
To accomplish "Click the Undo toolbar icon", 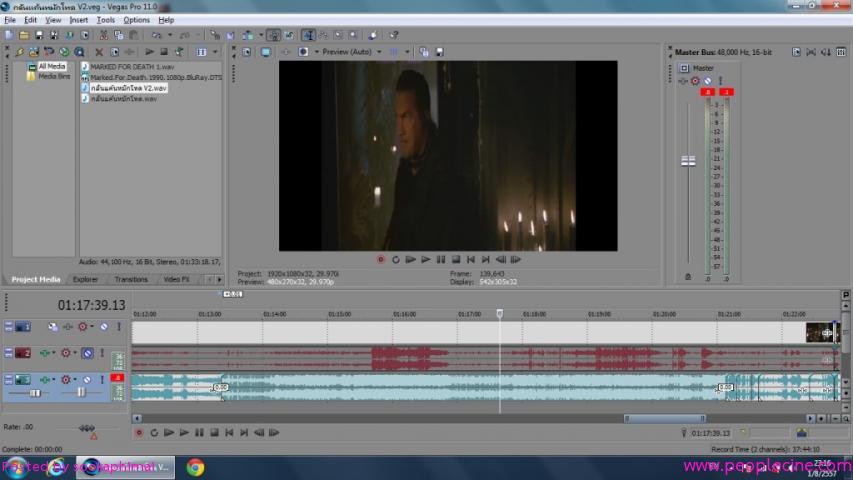I will [157, 35].
